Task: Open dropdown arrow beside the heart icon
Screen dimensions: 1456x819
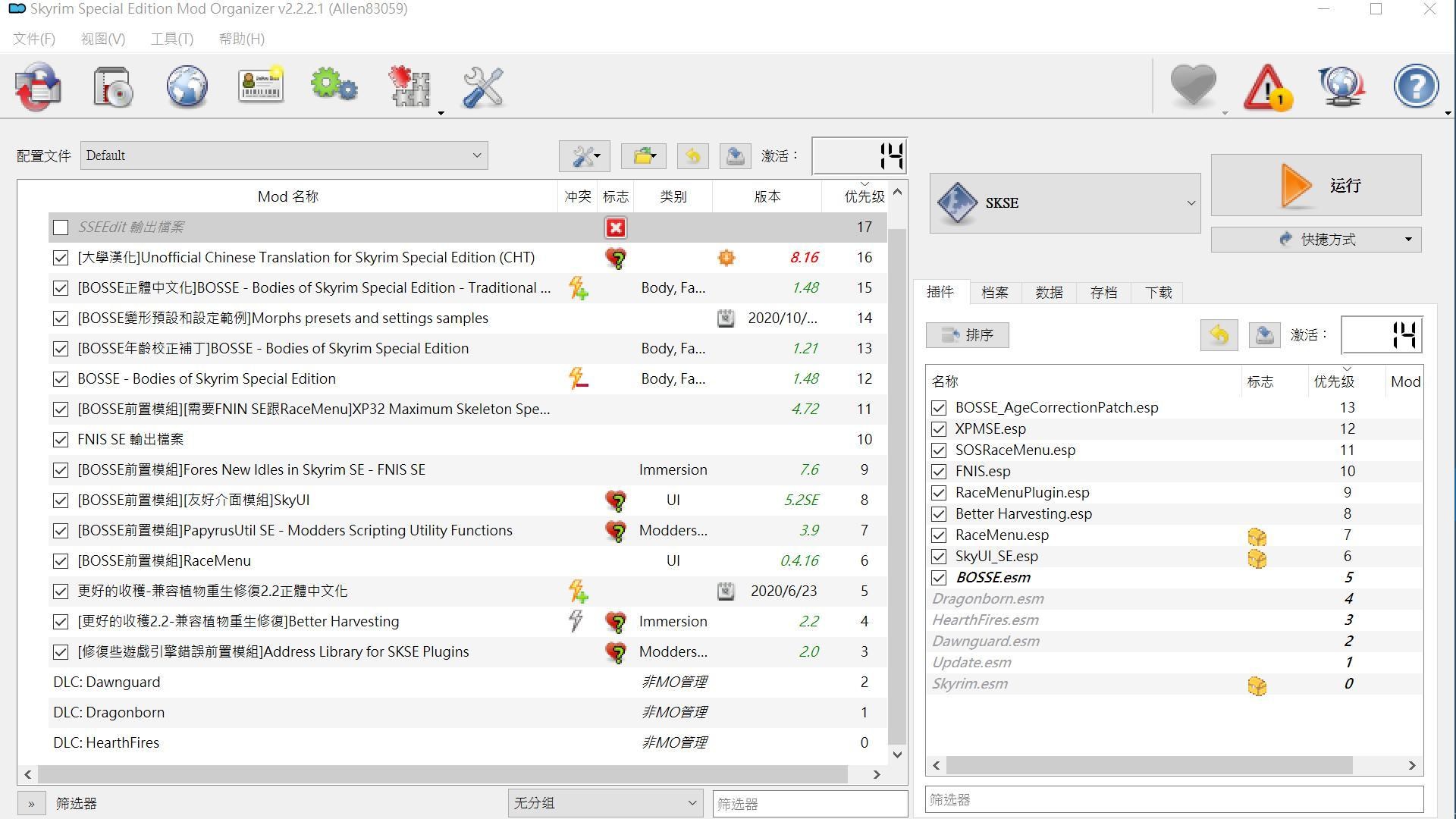Action: (x=1225, y=113)
